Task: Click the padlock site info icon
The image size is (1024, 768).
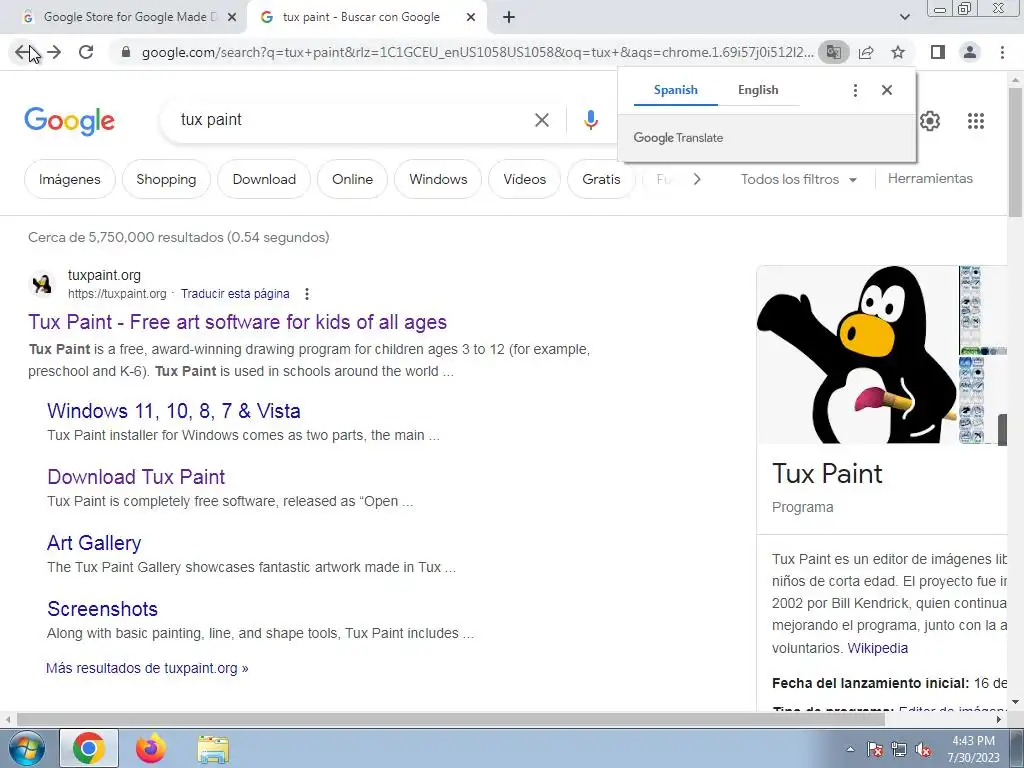Action: point(126,52)
